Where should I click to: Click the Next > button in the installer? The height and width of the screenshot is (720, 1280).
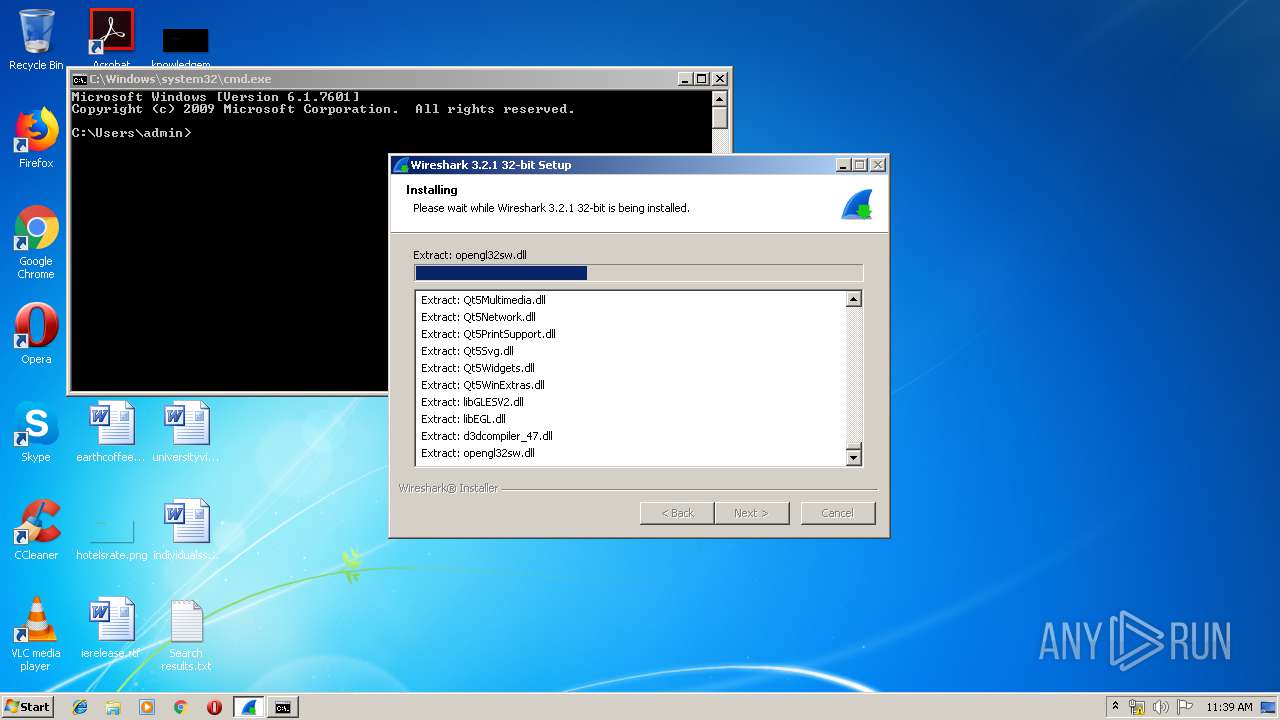(x=752, y=513)
